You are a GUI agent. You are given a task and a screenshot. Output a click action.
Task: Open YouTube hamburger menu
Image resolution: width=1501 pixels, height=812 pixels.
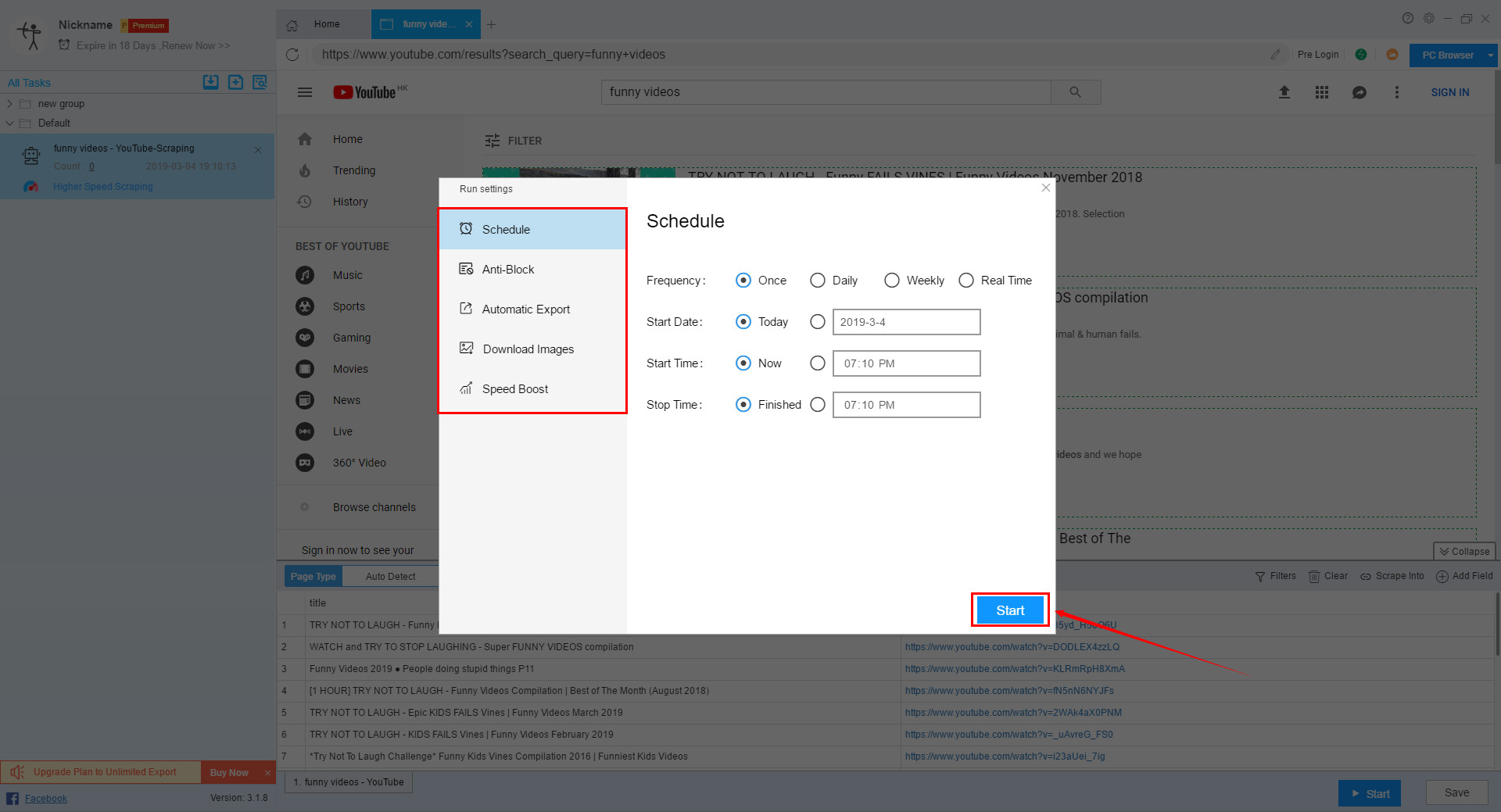(x=305, y=92)
